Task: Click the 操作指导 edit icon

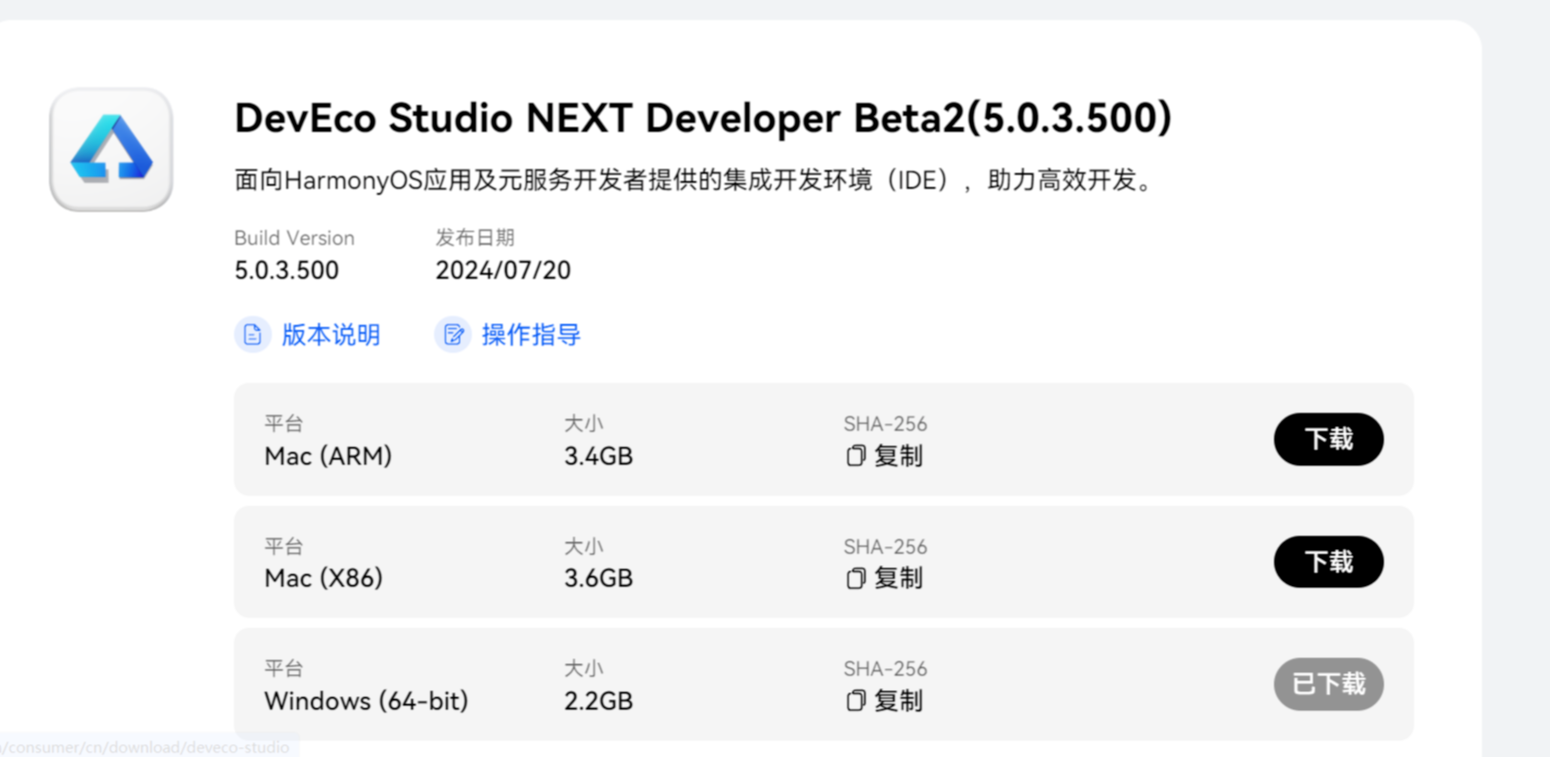Action: pyautogui.click(x=452, y=334)
